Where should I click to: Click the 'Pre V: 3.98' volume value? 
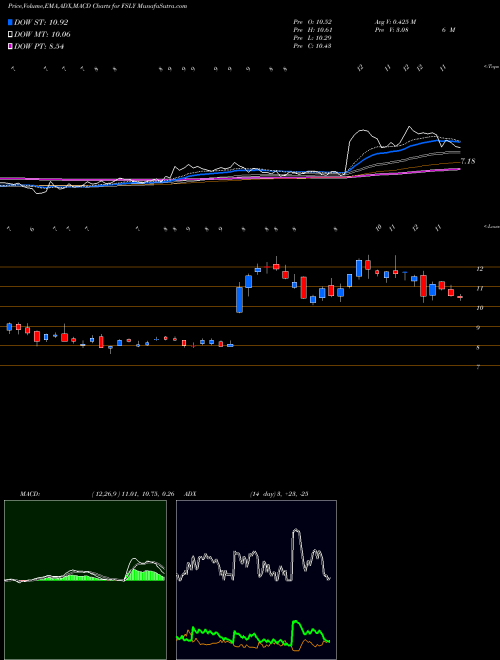pyautogui.click(x=391, y=30)
